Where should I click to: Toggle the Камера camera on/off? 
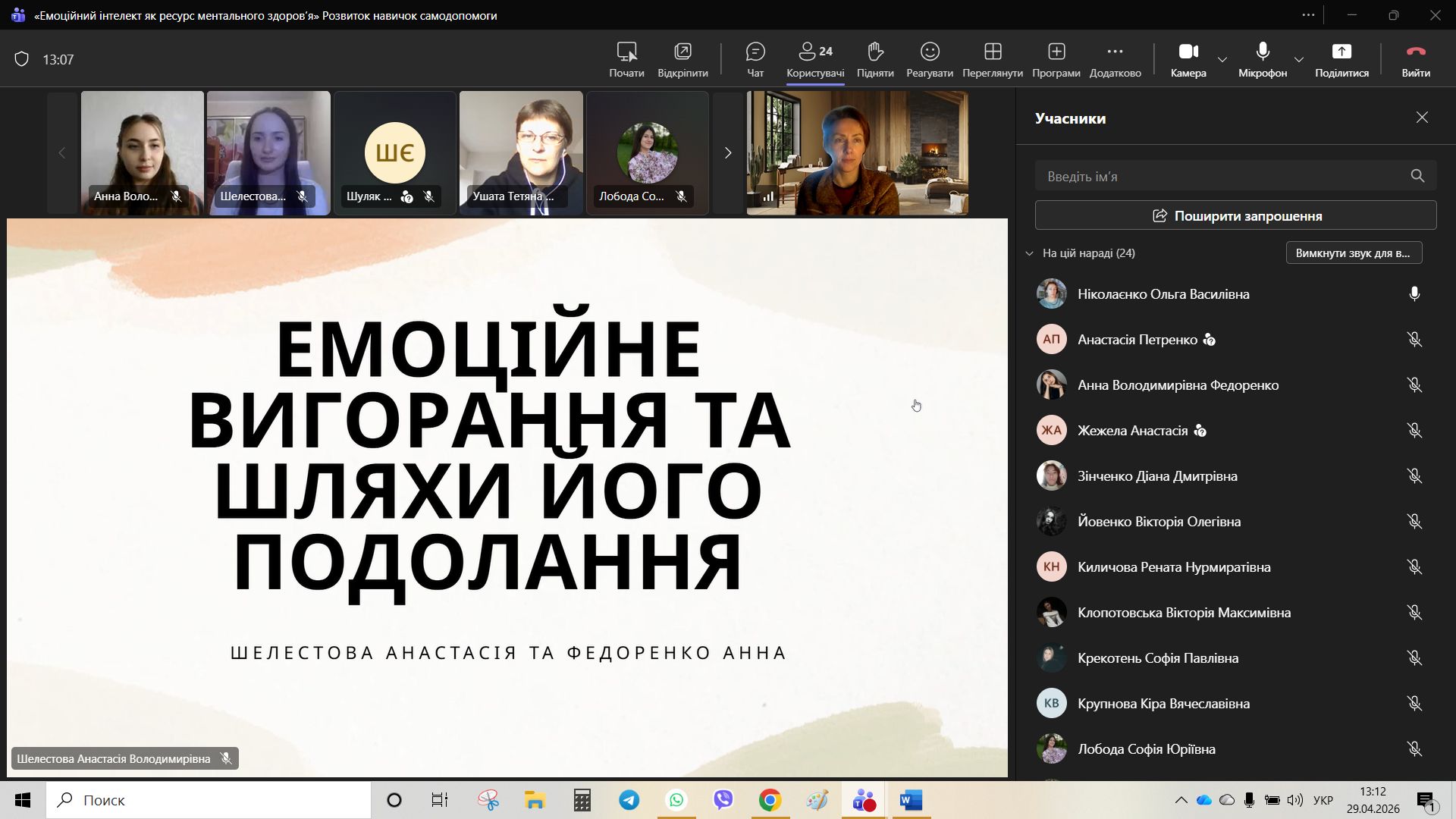pos(1188,59)
